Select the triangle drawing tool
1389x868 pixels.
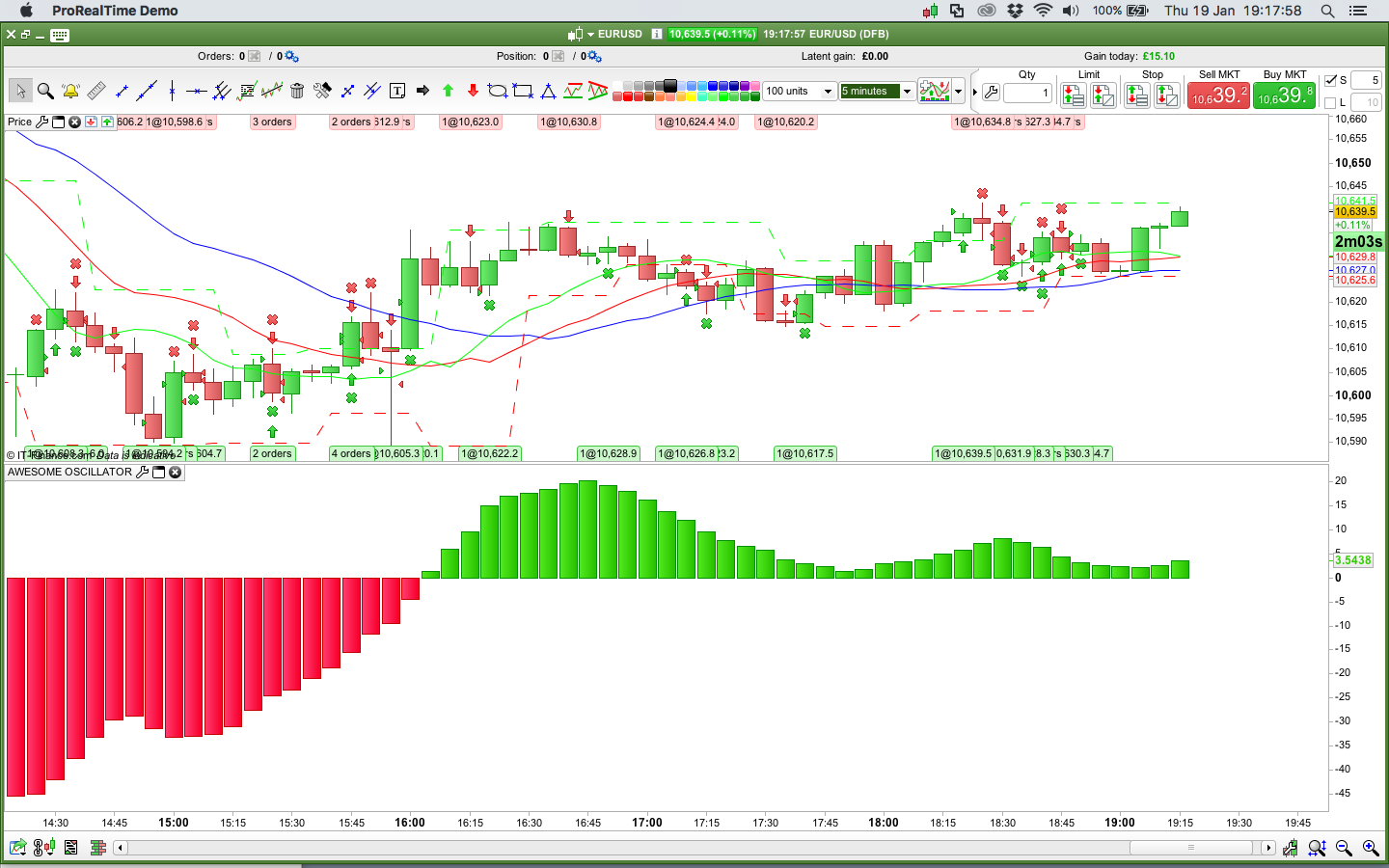tap(548, 91)
